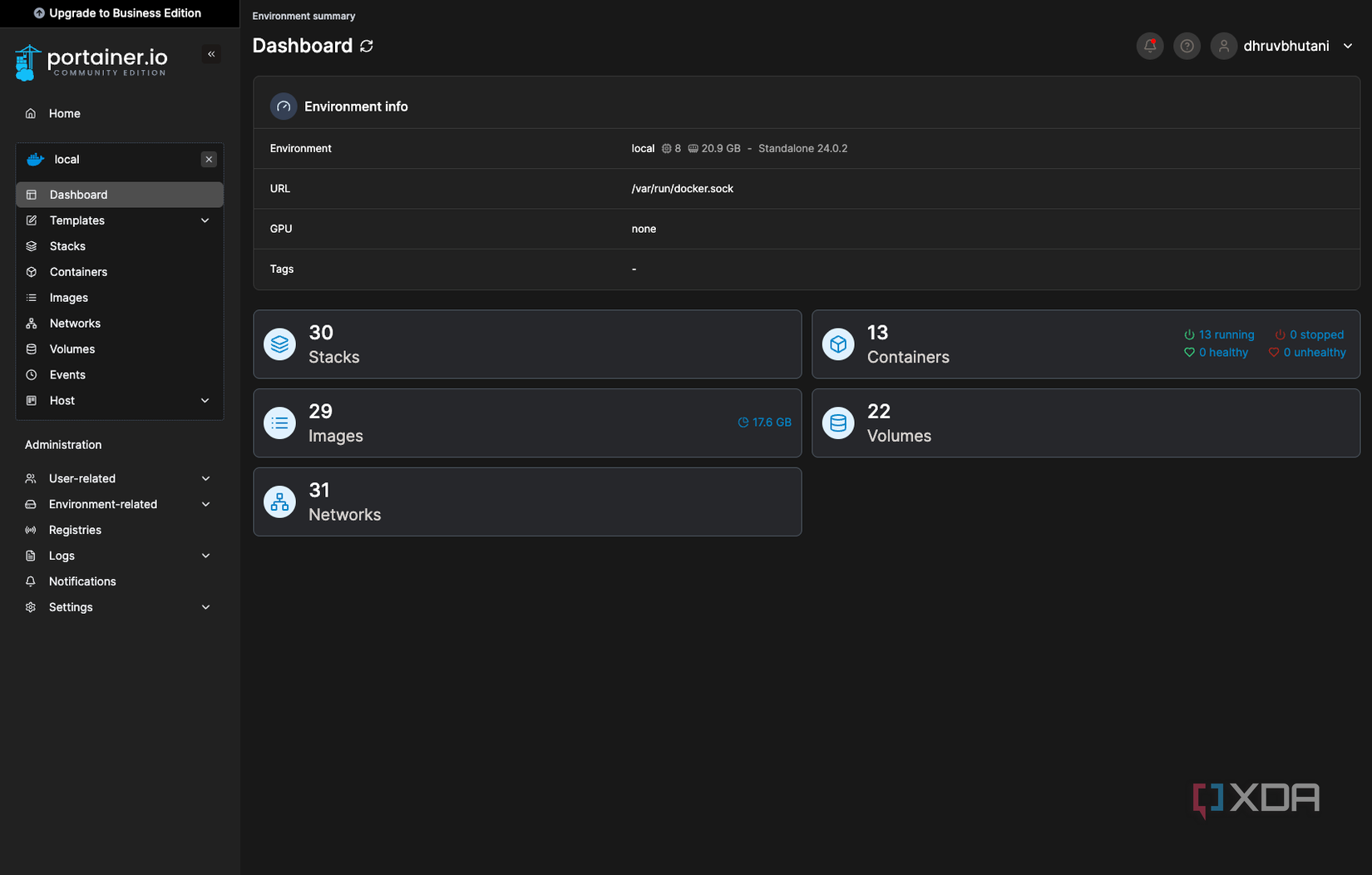Click the Volumes database icon tile

838,423
